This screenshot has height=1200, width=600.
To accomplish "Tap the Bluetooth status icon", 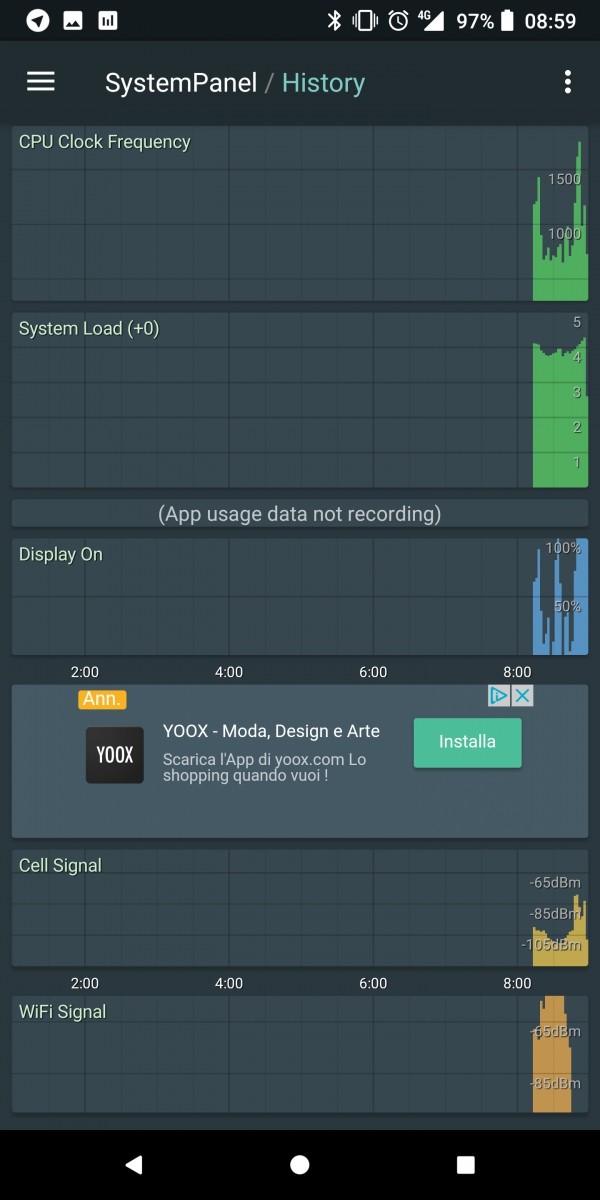I will [x=334, y=20].
